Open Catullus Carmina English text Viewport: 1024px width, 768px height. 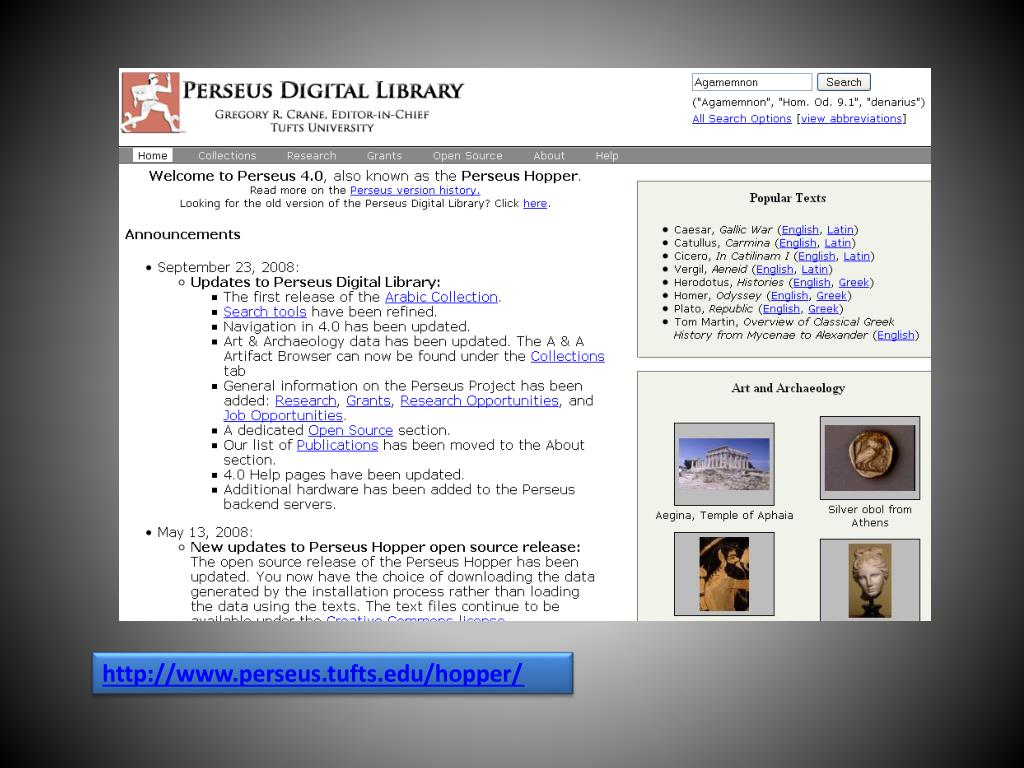(x=797, y=243)
